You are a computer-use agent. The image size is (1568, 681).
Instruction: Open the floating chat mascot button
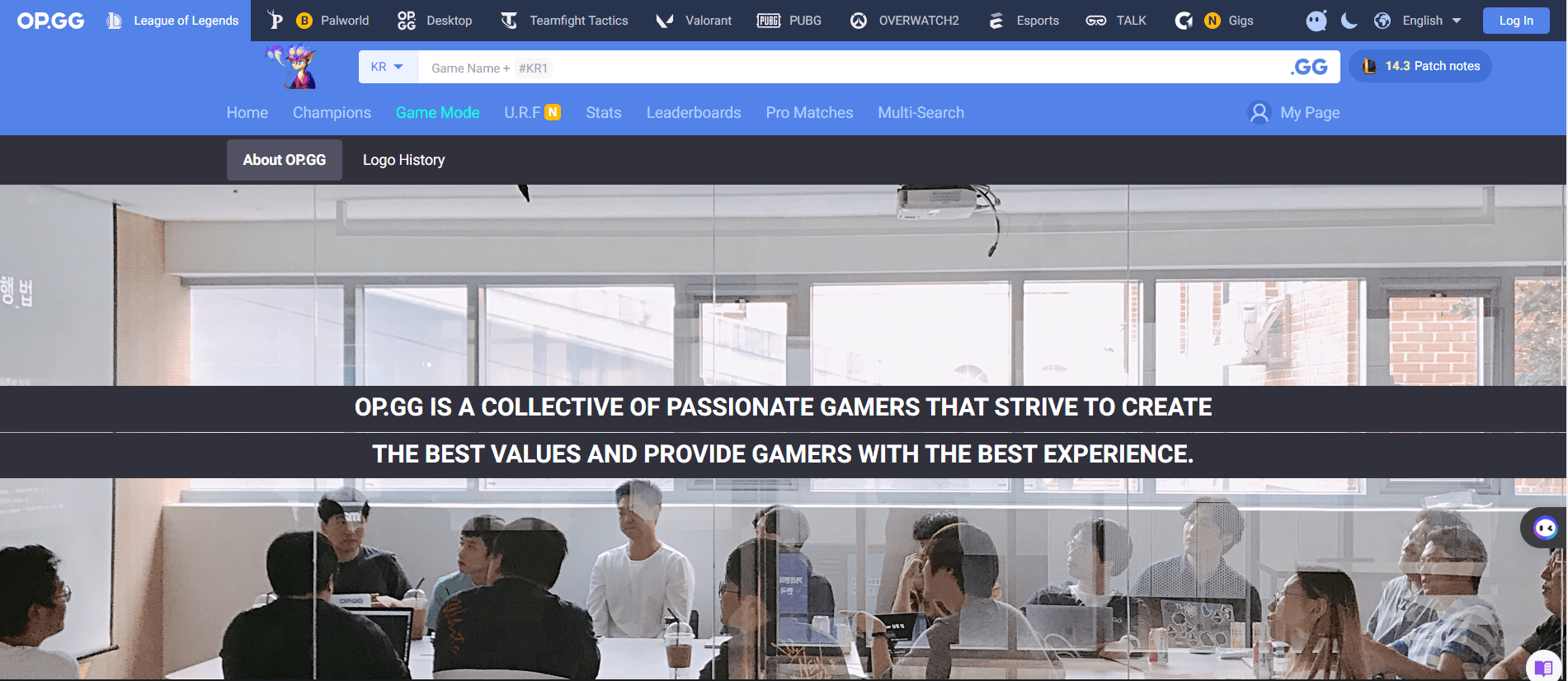tap(1544, 528)
